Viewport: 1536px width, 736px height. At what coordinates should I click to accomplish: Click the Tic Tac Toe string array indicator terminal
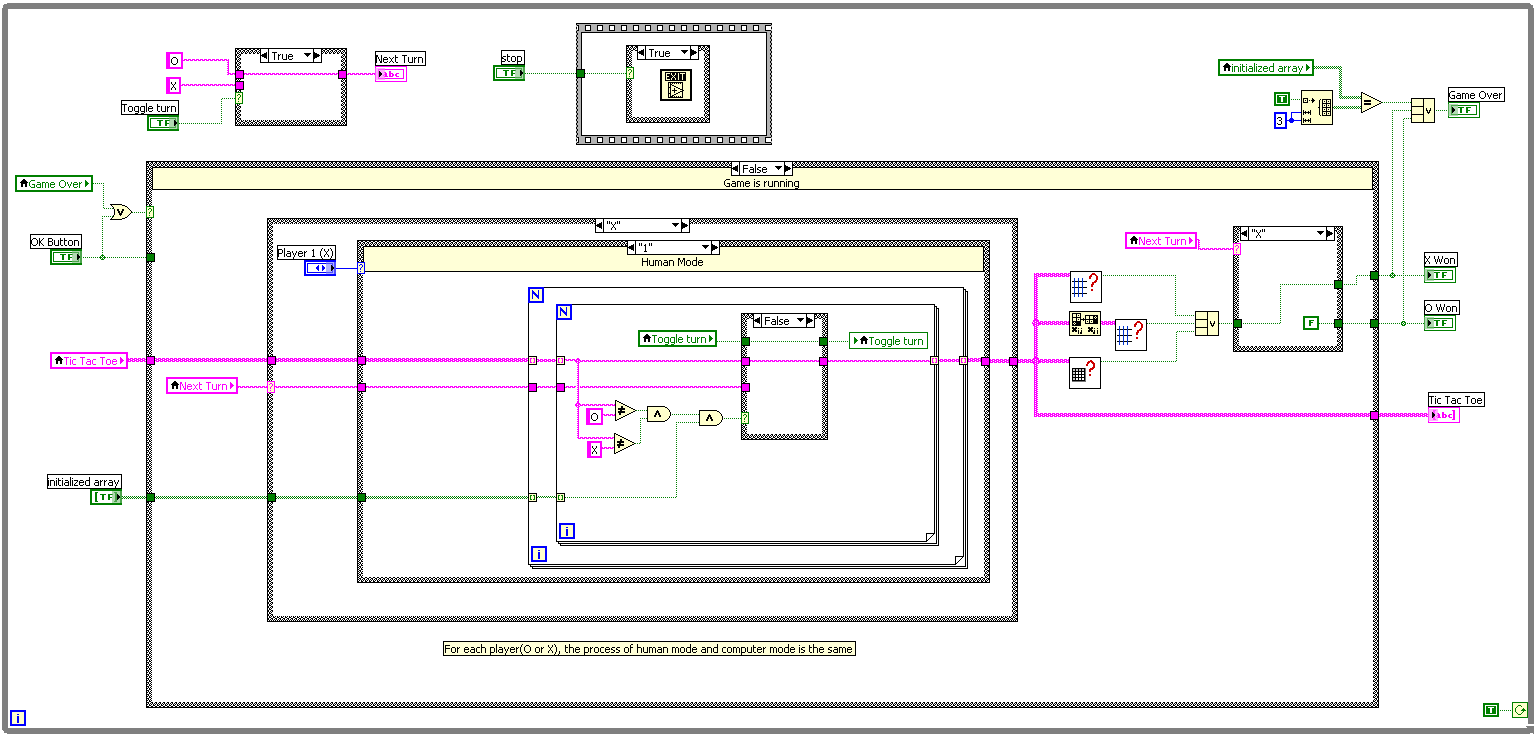[1444, 415]
